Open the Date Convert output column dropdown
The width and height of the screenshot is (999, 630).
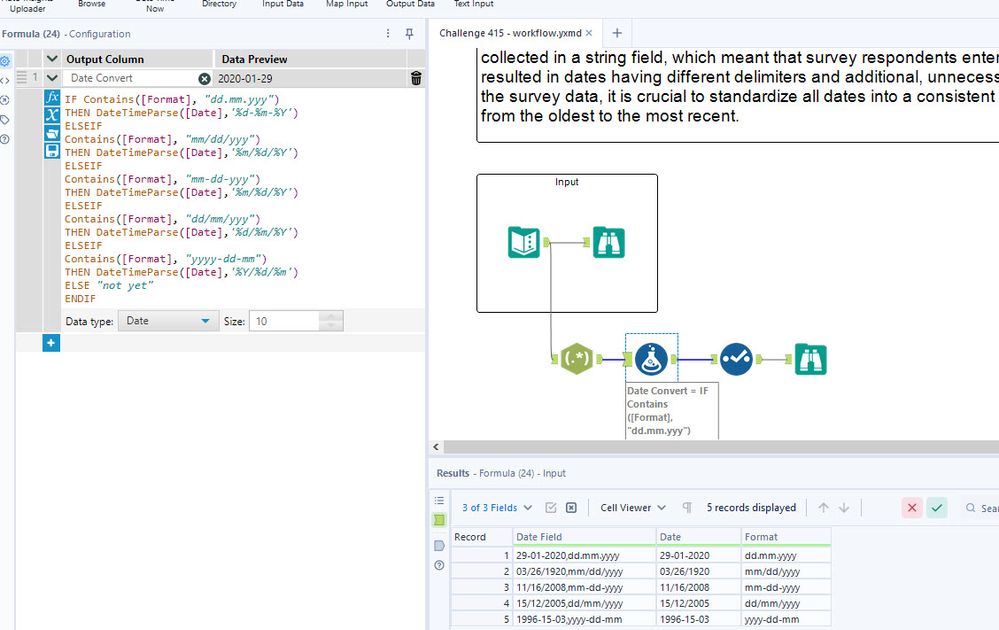click(131, 78)
